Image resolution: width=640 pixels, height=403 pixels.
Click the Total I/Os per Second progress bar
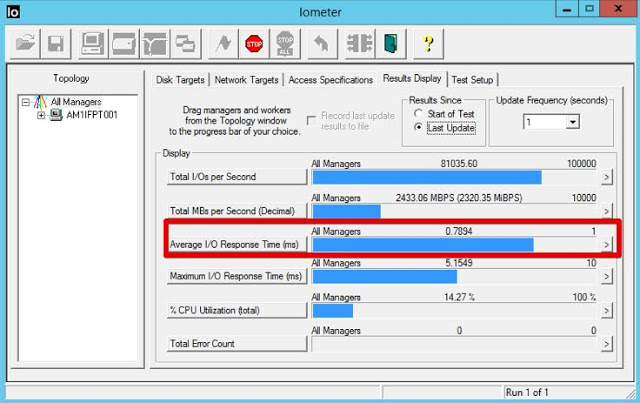point(454,178)
